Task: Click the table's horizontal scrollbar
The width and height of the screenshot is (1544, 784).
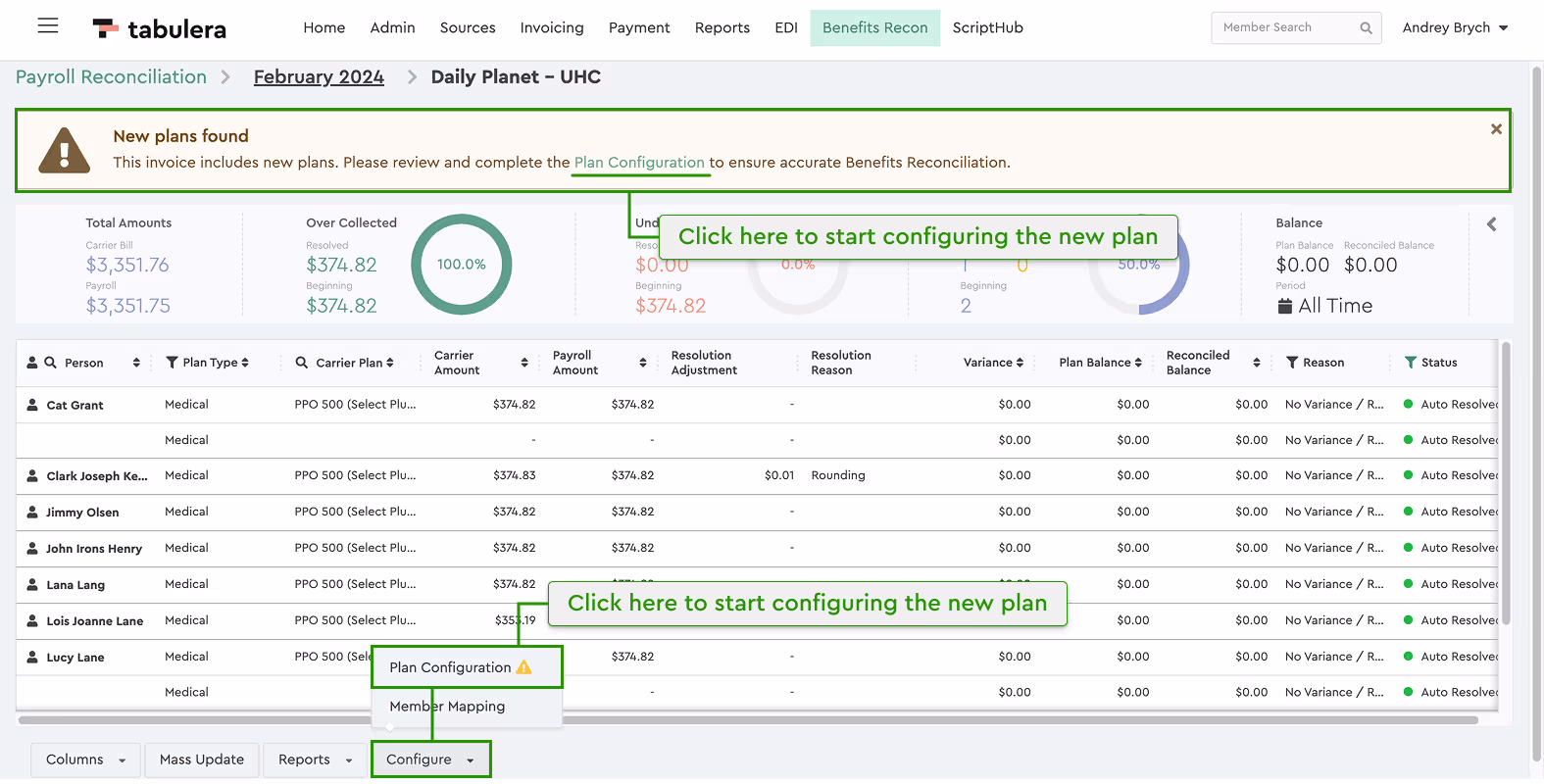Action: pos(748,720)
